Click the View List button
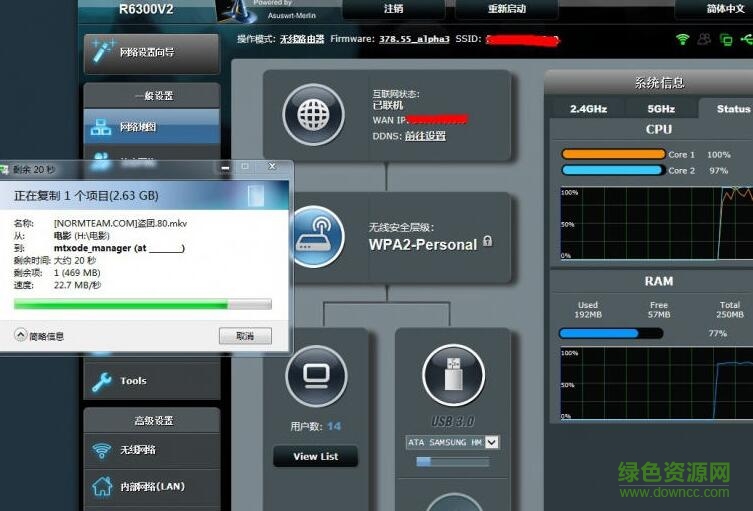This screenshot has width=753, height=511. [x=316, y=456]
